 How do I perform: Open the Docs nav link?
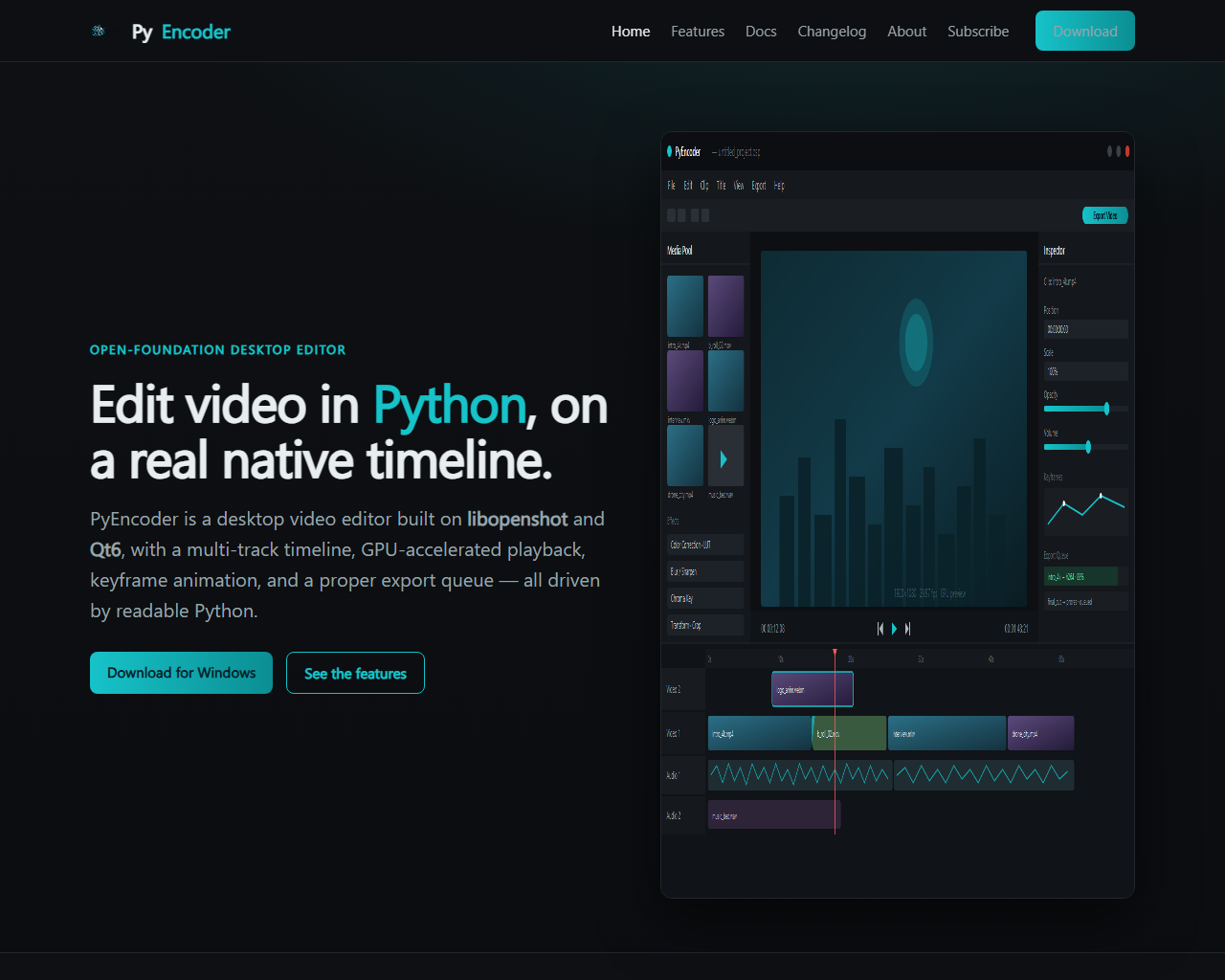point(761,31)
